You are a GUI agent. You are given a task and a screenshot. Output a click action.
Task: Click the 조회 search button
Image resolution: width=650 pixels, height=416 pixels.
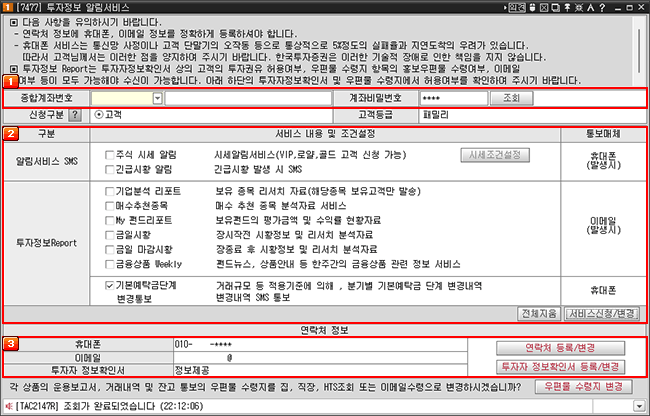pyautogui.click(x=511, y=98)
